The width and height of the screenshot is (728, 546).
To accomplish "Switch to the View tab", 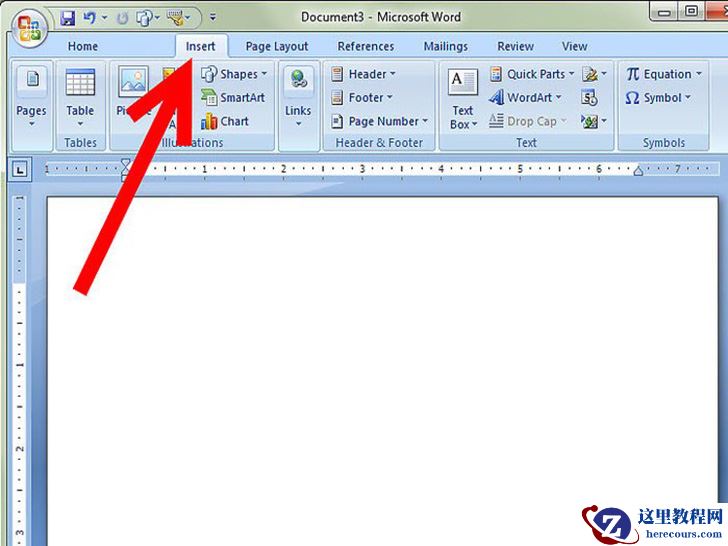I will (x=574, y=46).
